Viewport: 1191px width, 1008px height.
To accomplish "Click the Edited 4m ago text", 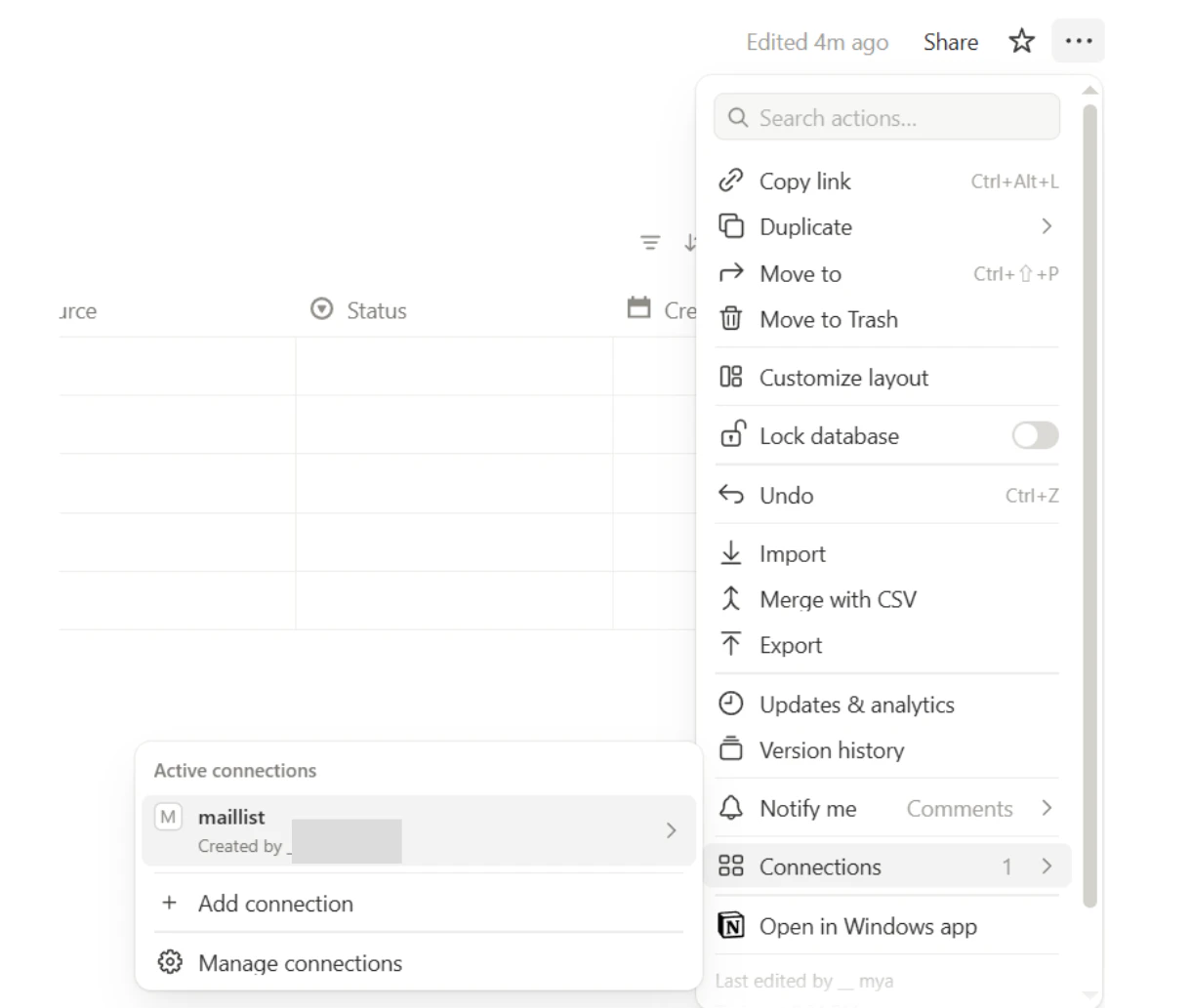I will click(817, 42).
